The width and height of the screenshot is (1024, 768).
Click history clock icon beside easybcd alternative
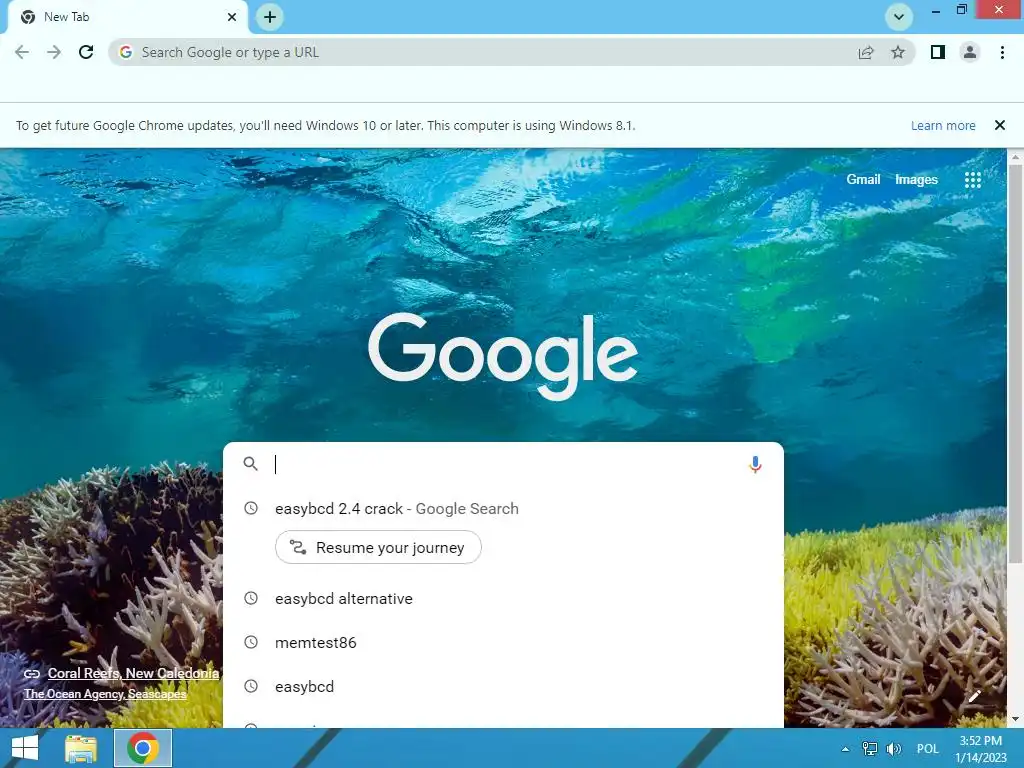[x=251, y=598]
